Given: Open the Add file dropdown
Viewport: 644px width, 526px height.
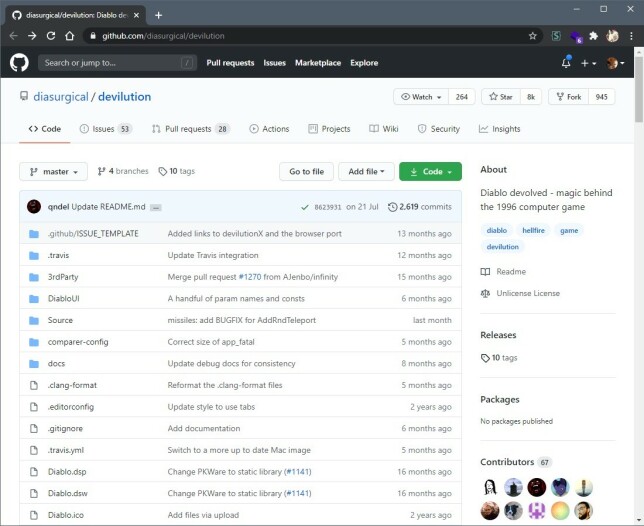Looking at the screenshot, I should click(x=366, y=172).
